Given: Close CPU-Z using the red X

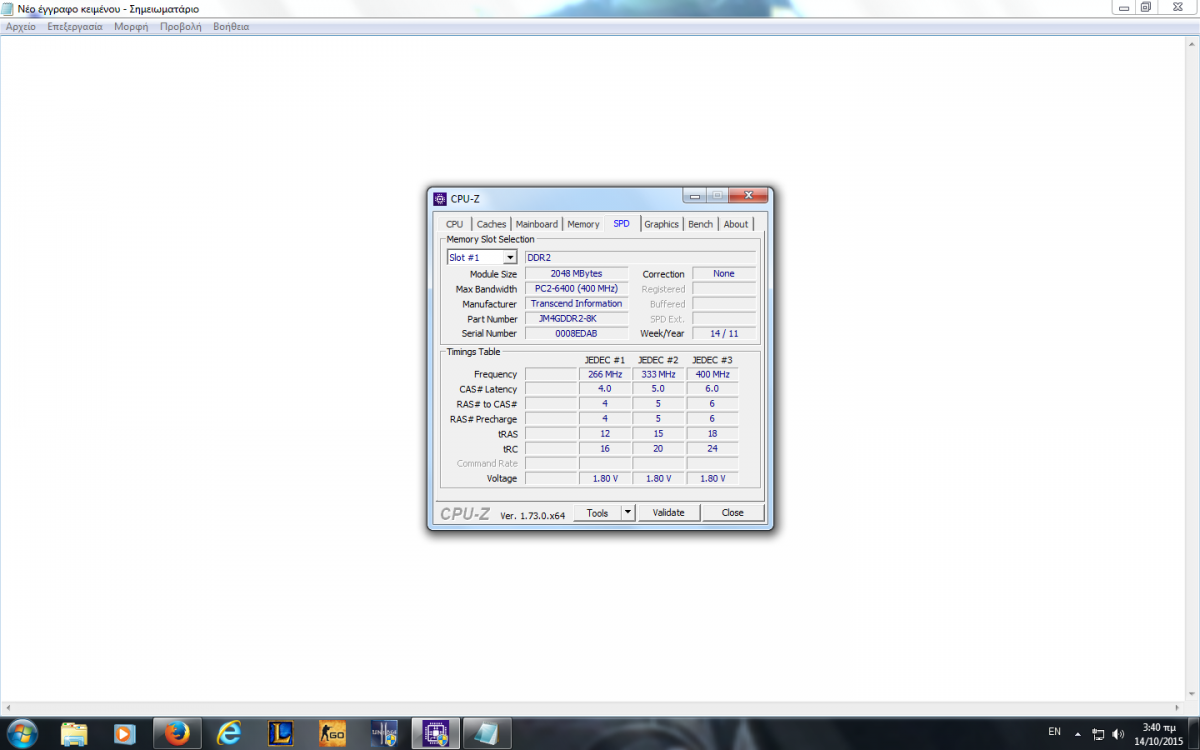Looking at the screenshot, I should 748,196.
